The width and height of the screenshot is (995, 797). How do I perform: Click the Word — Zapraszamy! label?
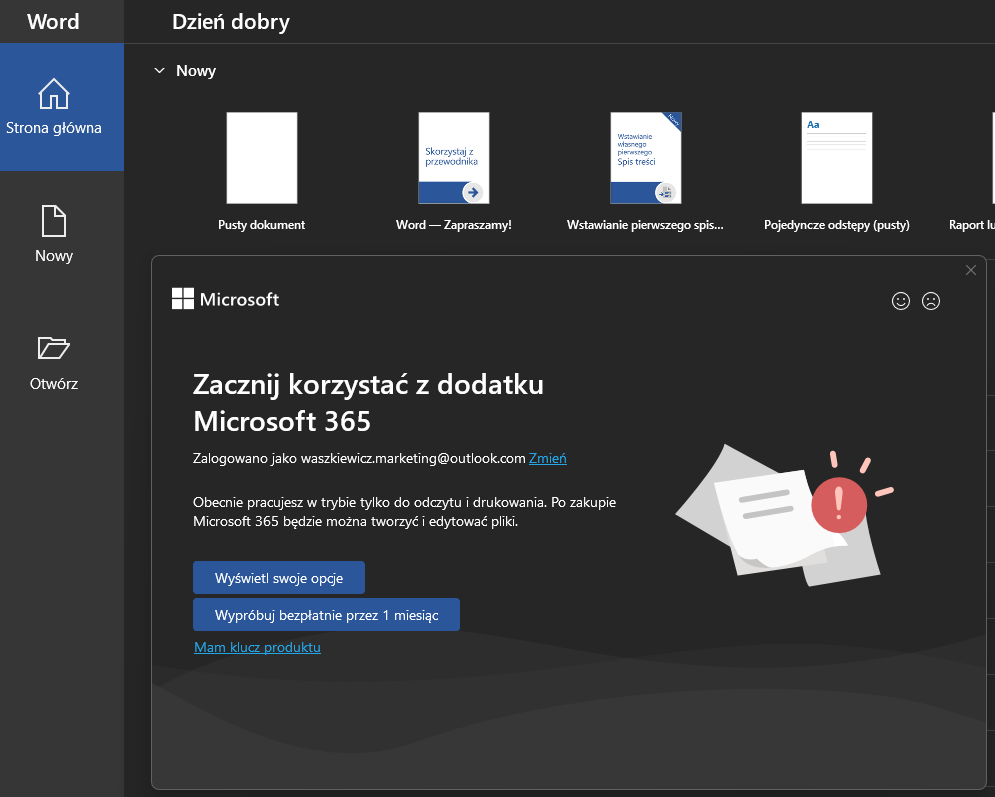click(454, 225)
